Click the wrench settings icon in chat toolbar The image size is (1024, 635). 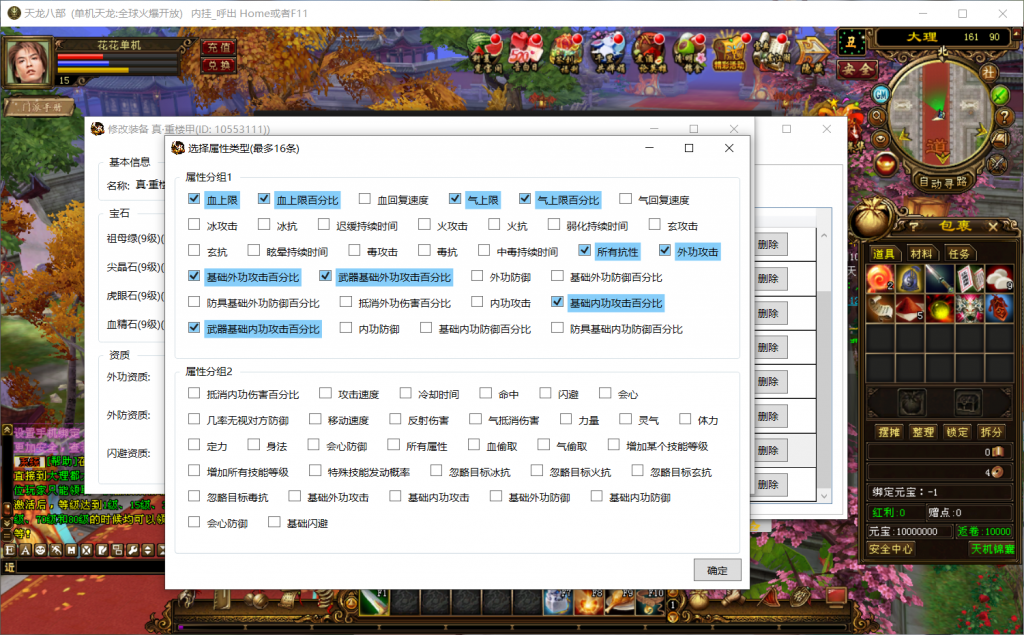coord(133,550)
